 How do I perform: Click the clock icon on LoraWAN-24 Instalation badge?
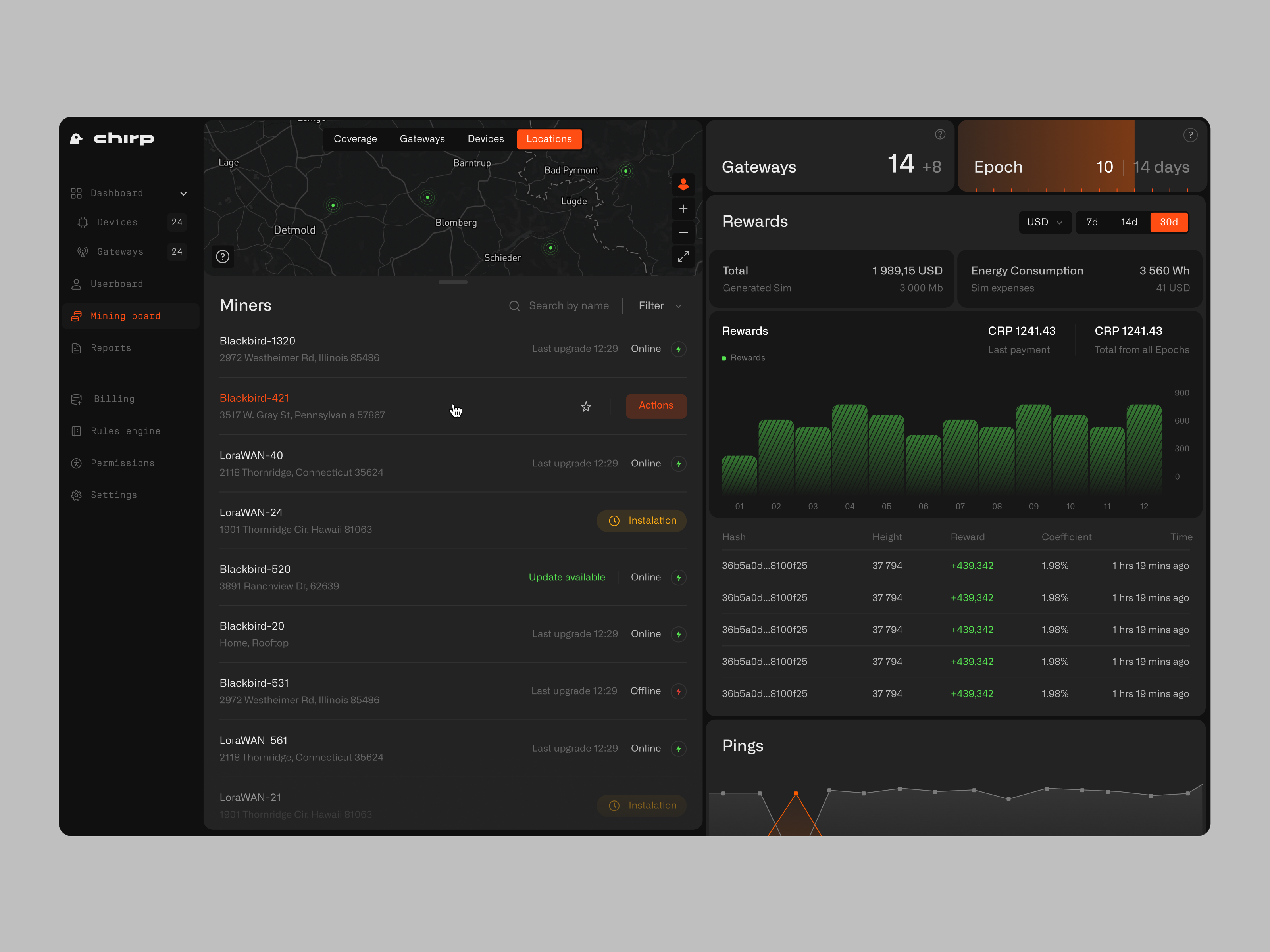tap(614, 520)
